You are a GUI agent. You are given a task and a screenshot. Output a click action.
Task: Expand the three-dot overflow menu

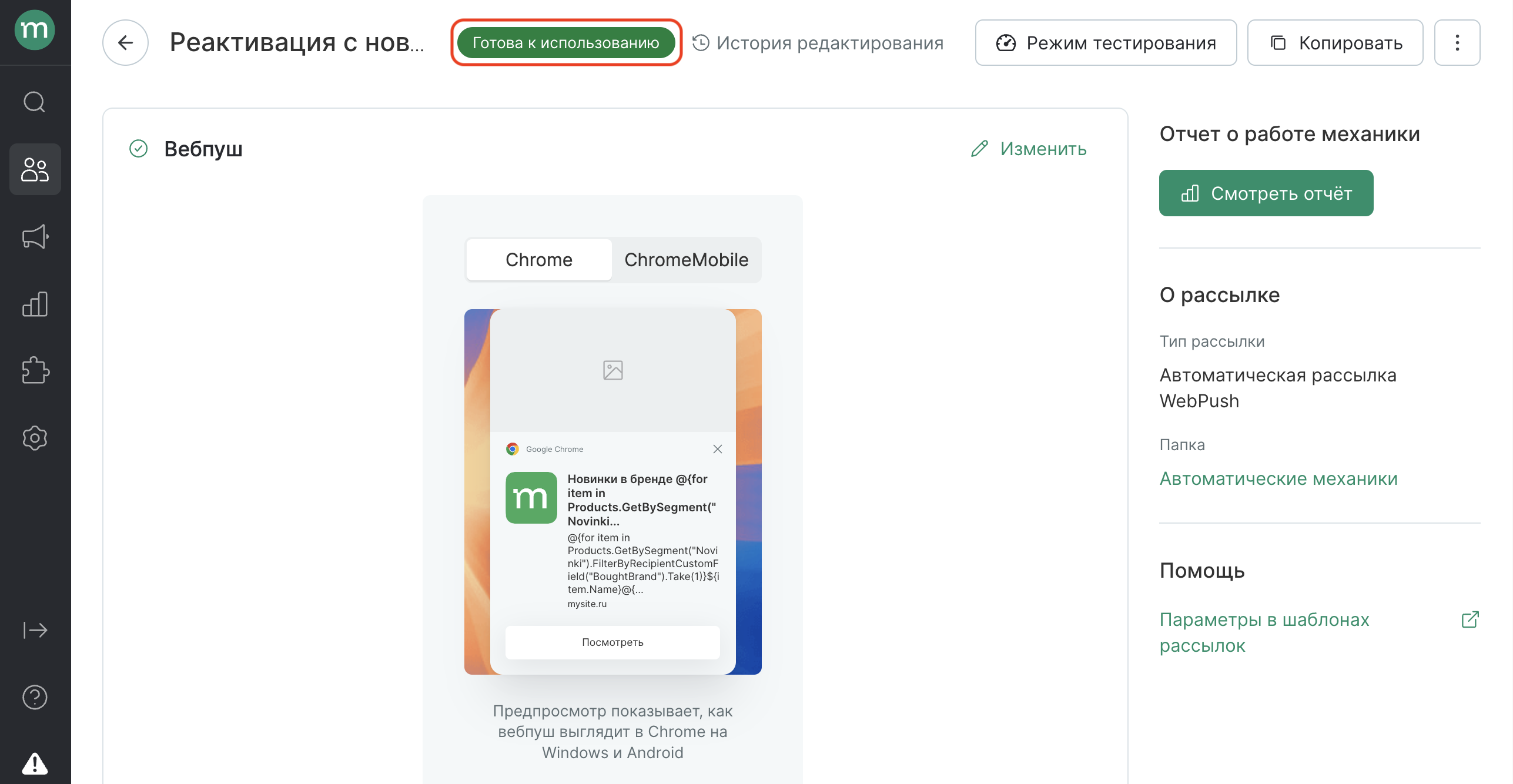(1459, 42)
